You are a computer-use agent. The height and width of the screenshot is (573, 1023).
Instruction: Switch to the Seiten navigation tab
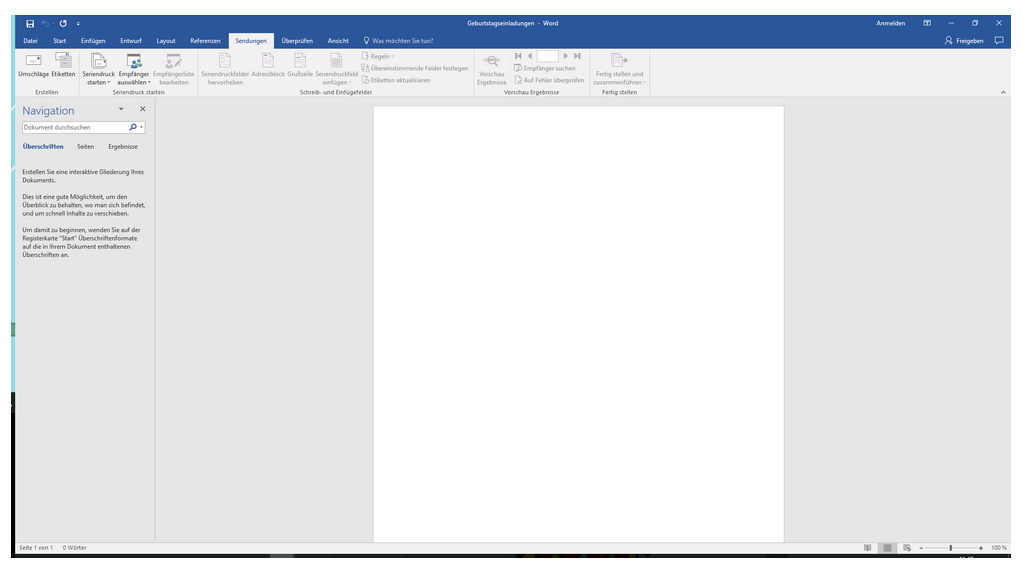[85, 147]
